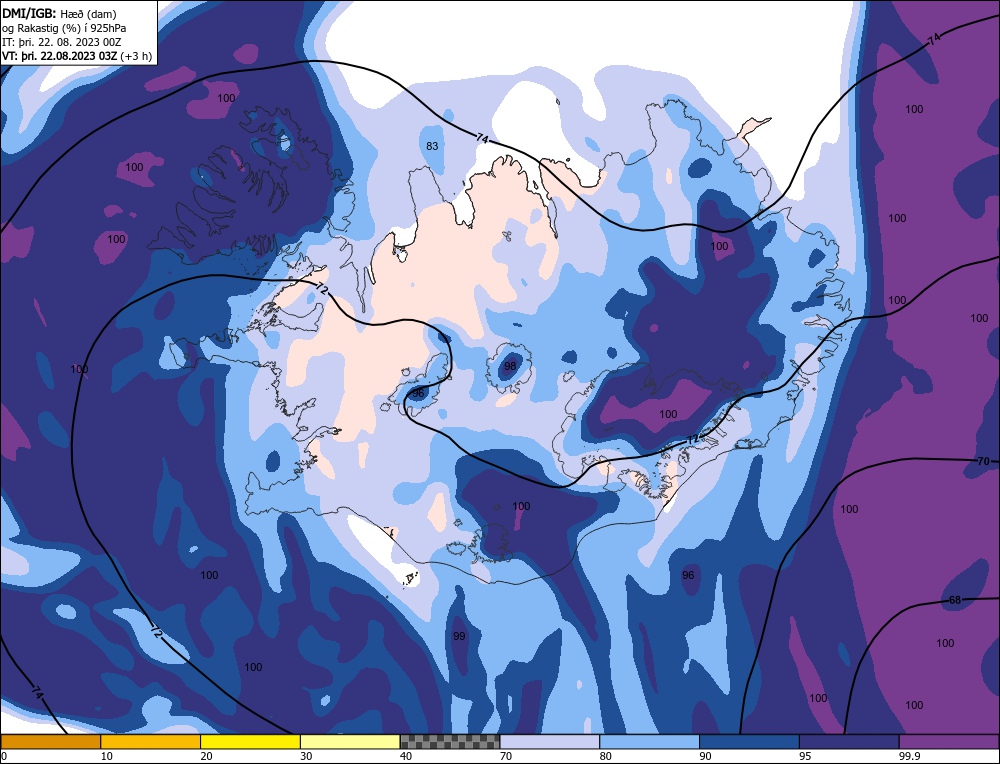Click the '68' contour line label
The width and height of the screenshot is (1000, 764).
(x=955, y=600)
